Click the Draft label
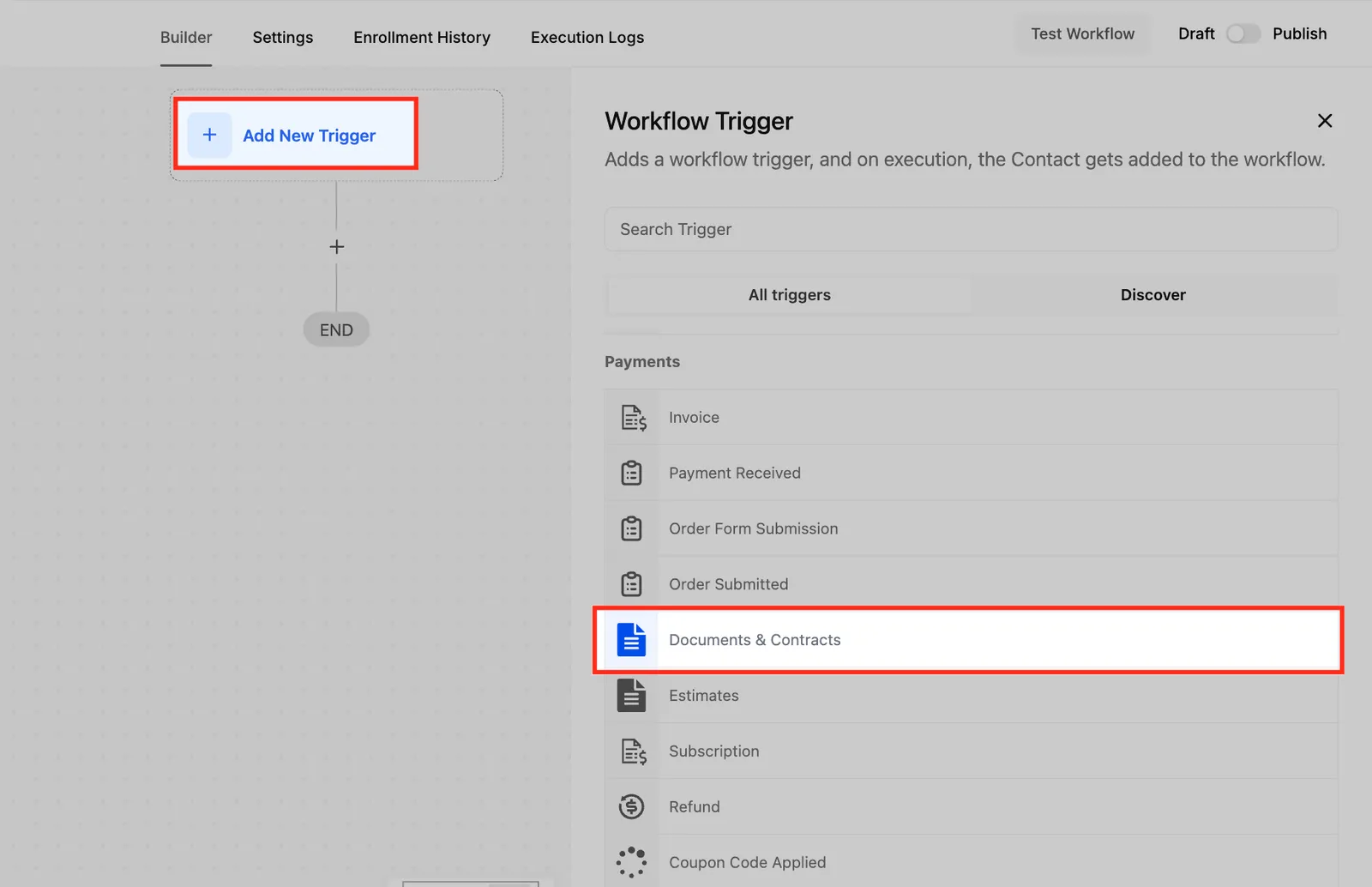Viewport: 1372px width, 887px height. [x=1196, y=33]
